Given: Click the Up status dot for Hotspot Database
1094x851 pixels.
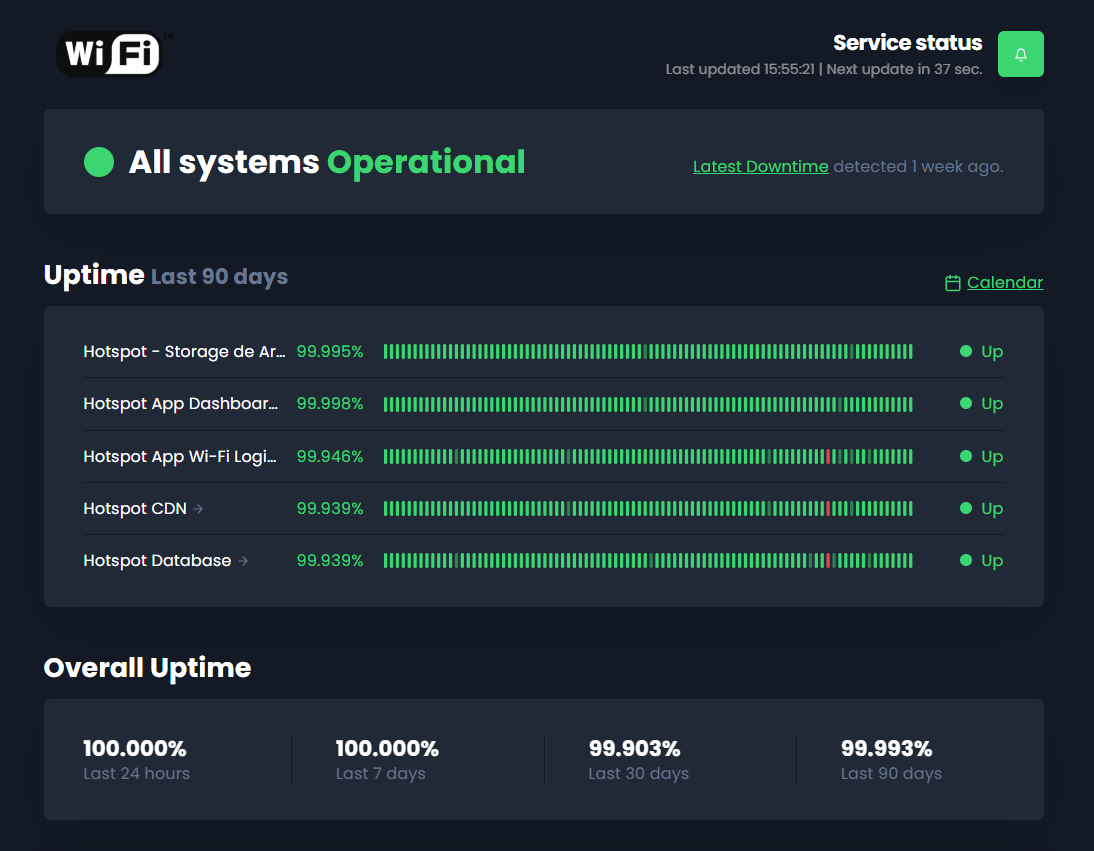Looking at the screenshot, I should 966,560.
